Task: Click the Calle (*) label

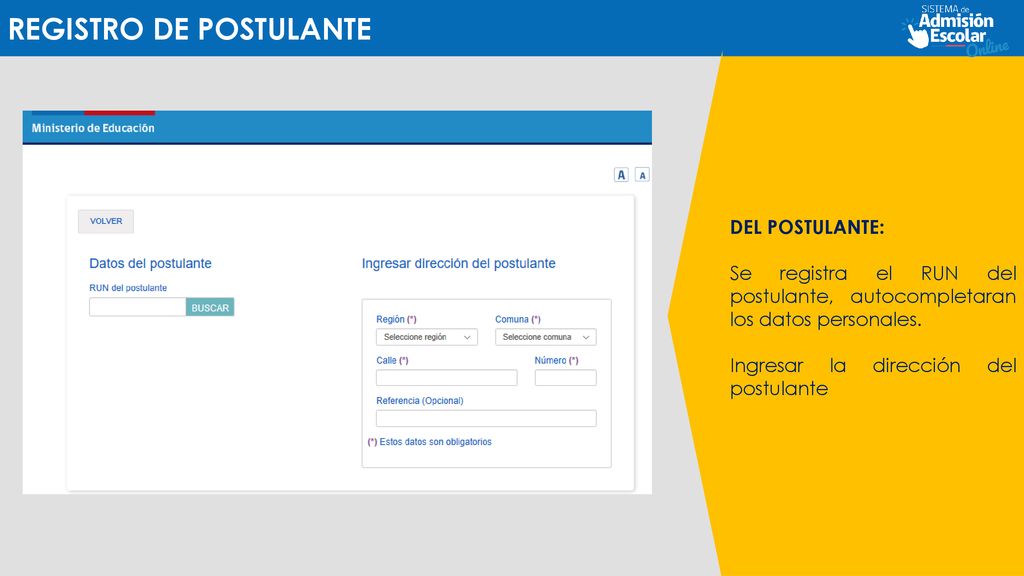Action: click(x=392, y=360)
